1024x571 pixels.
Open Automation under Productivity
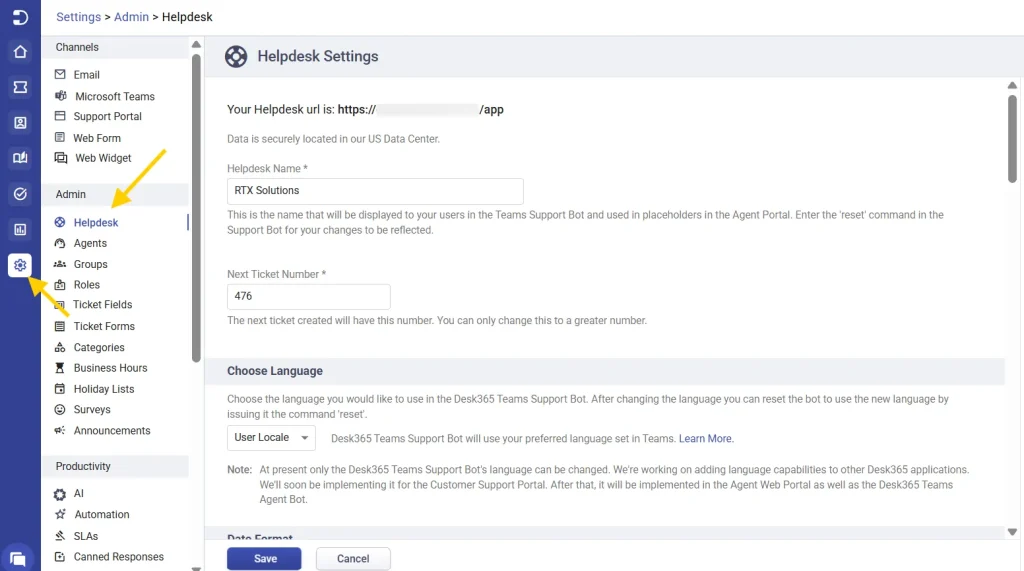point(101,515)
